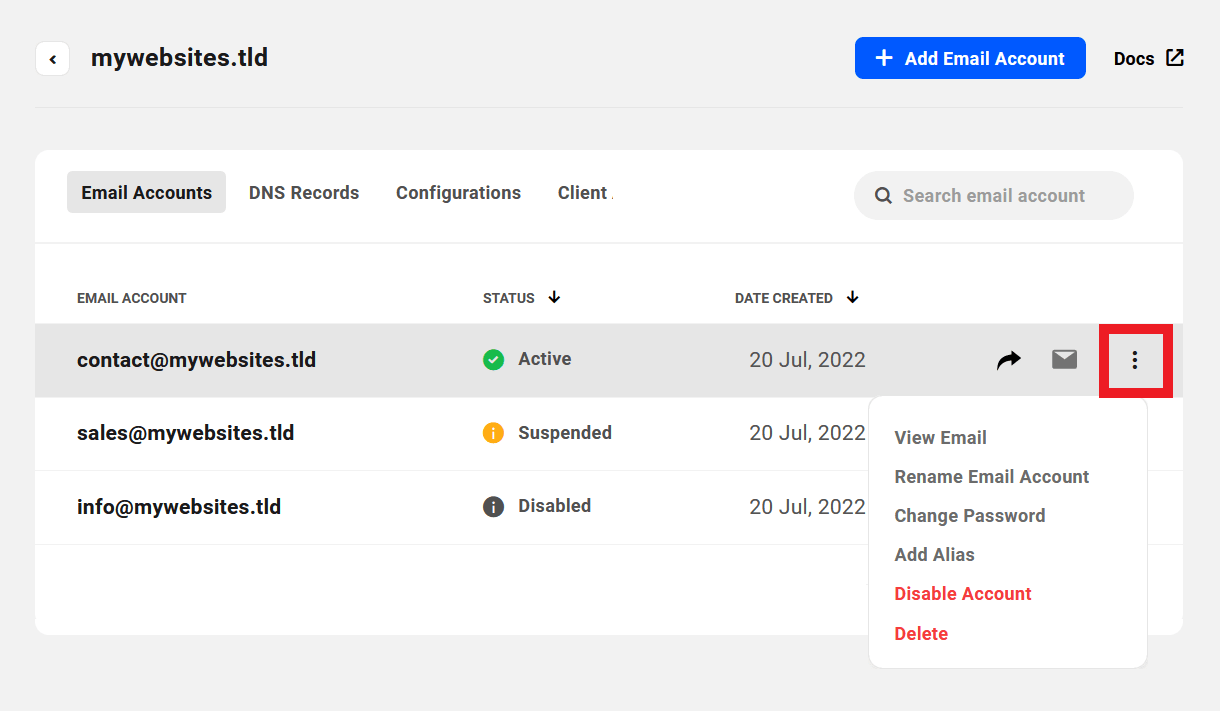This screenshot has width=1220, height=711.
Task: Click the Email Account column header
Action: 132,298
